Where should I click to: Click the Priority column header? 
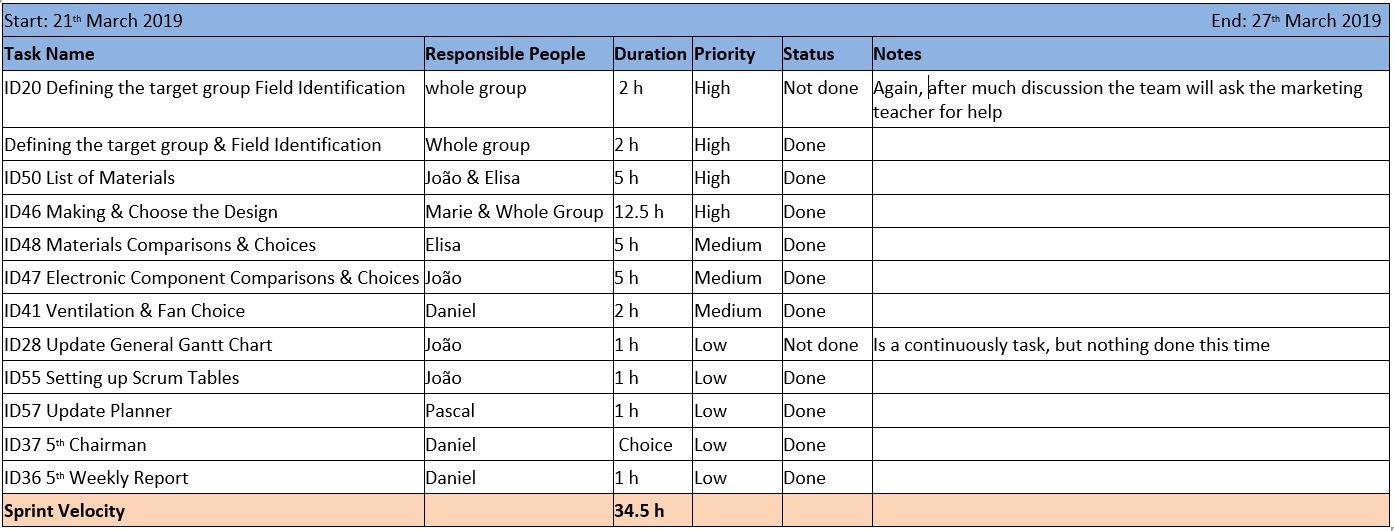click(x=725, y=54)
